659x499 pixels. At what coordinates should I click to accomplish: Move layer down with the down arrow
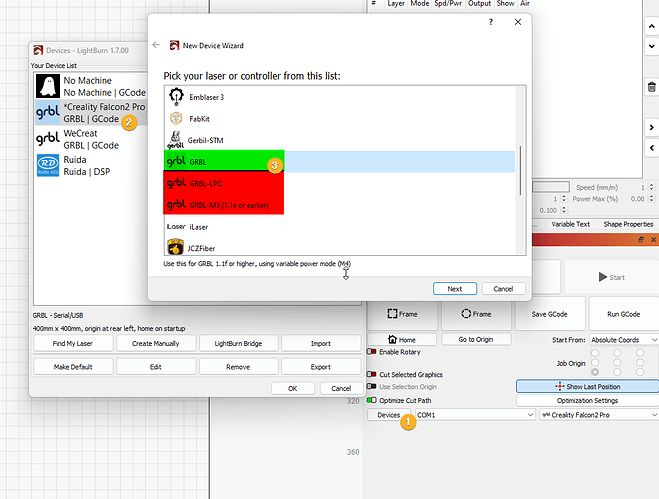coord(652,46)
